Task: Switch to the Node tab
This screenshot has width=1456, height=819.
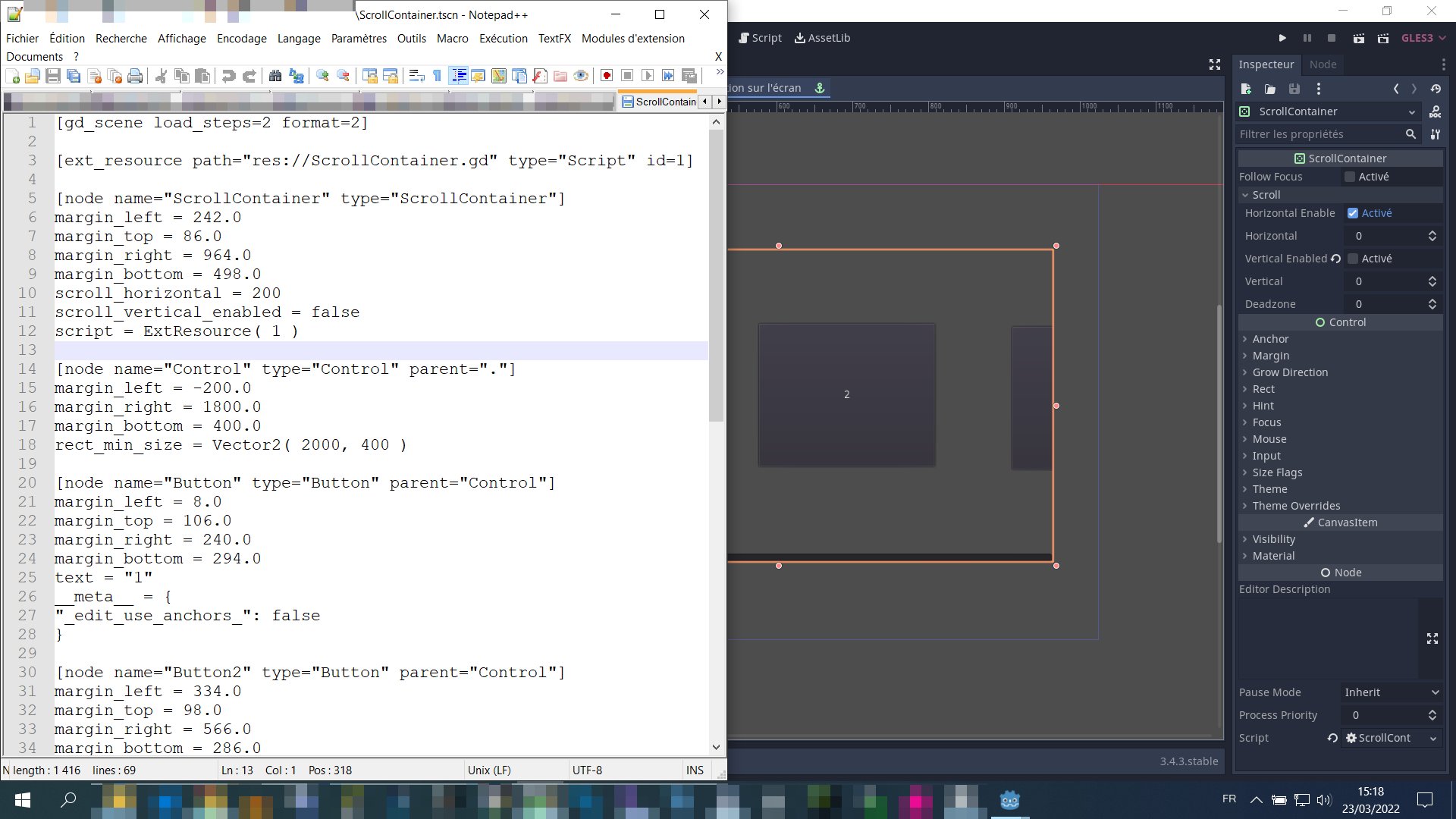Action: pyautogui.click(x=1323, y=64)
